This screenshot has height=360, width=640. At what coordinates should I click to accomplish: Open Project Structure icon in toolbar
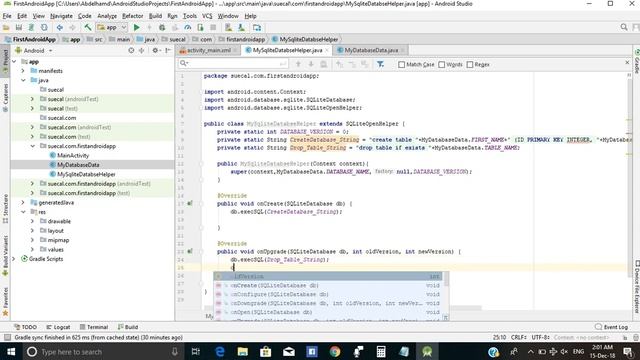click(x=257, y=27)
